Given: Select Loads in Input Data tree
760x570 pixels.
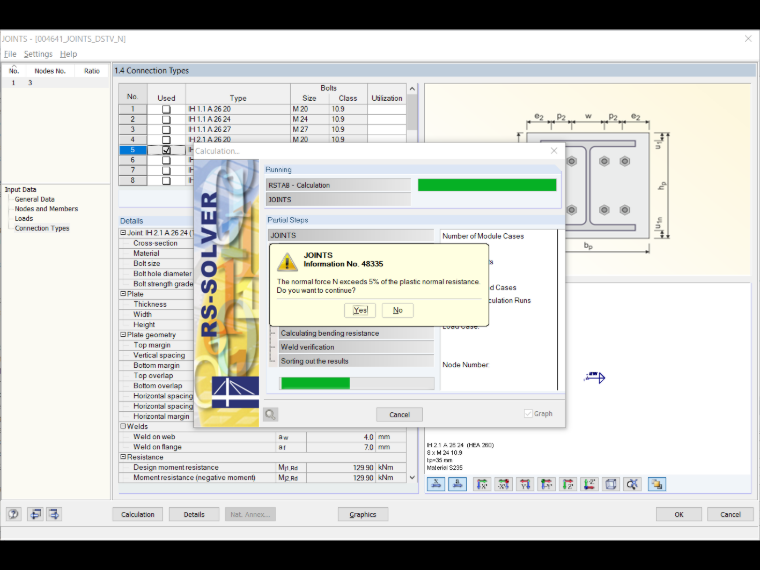Looking at the screenshot, I should click(x=24, y=219).
